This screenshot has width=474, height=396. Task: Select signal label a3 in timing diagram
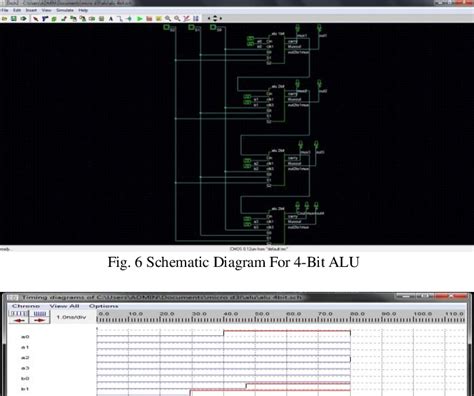click(25, 368)
